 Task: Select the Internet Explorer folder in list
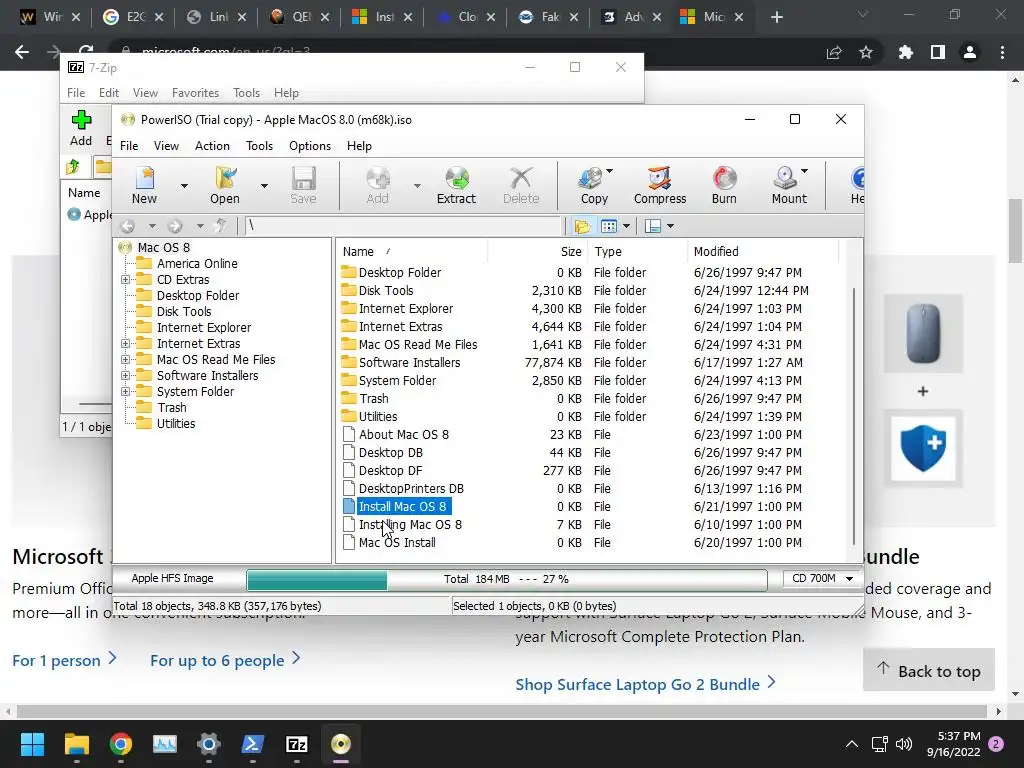pos(405,309)
